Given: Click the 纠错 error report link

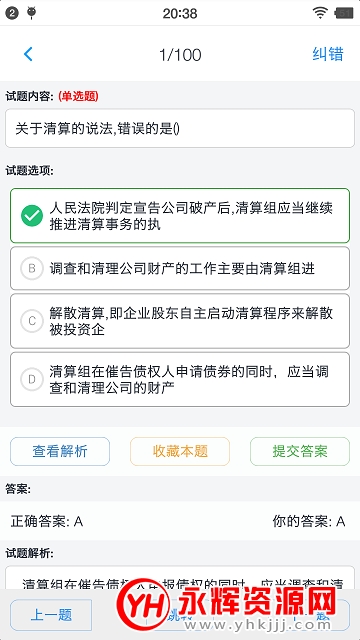Looking at the screenshot, I should pyautogui.click(x=328, y=54).
